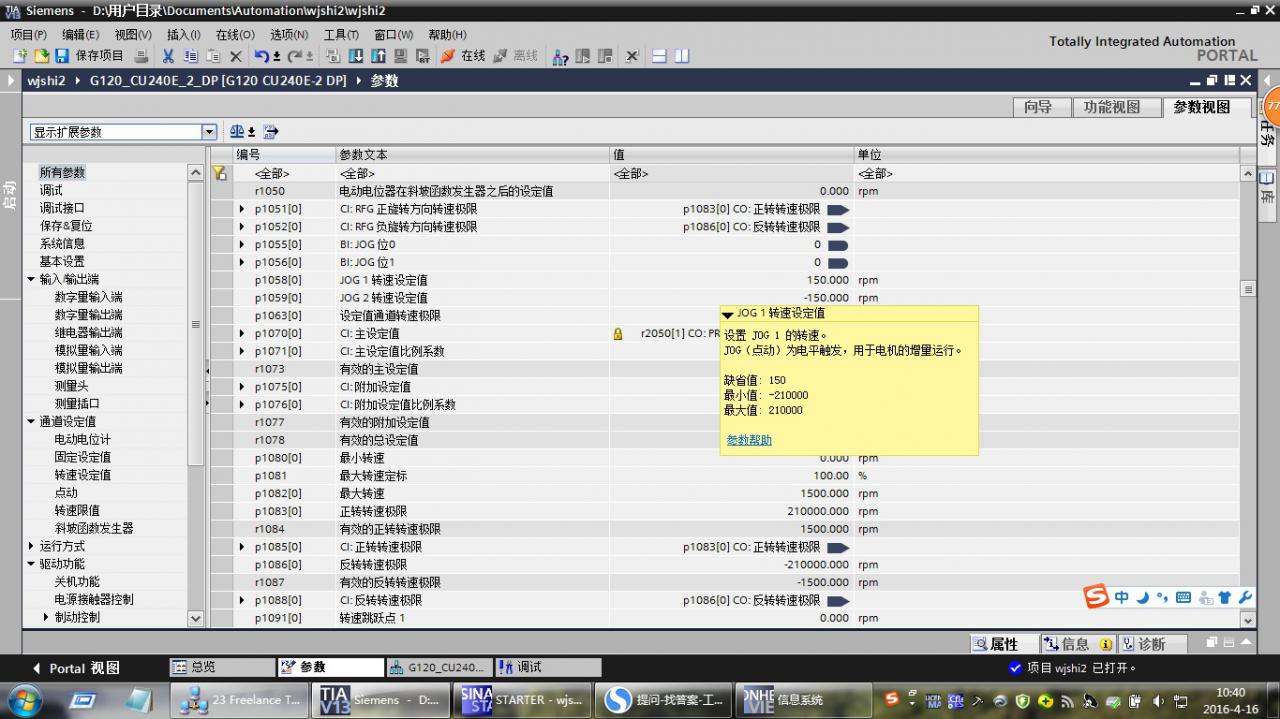Expand the 运行方式 tree node

coord(31,546)
